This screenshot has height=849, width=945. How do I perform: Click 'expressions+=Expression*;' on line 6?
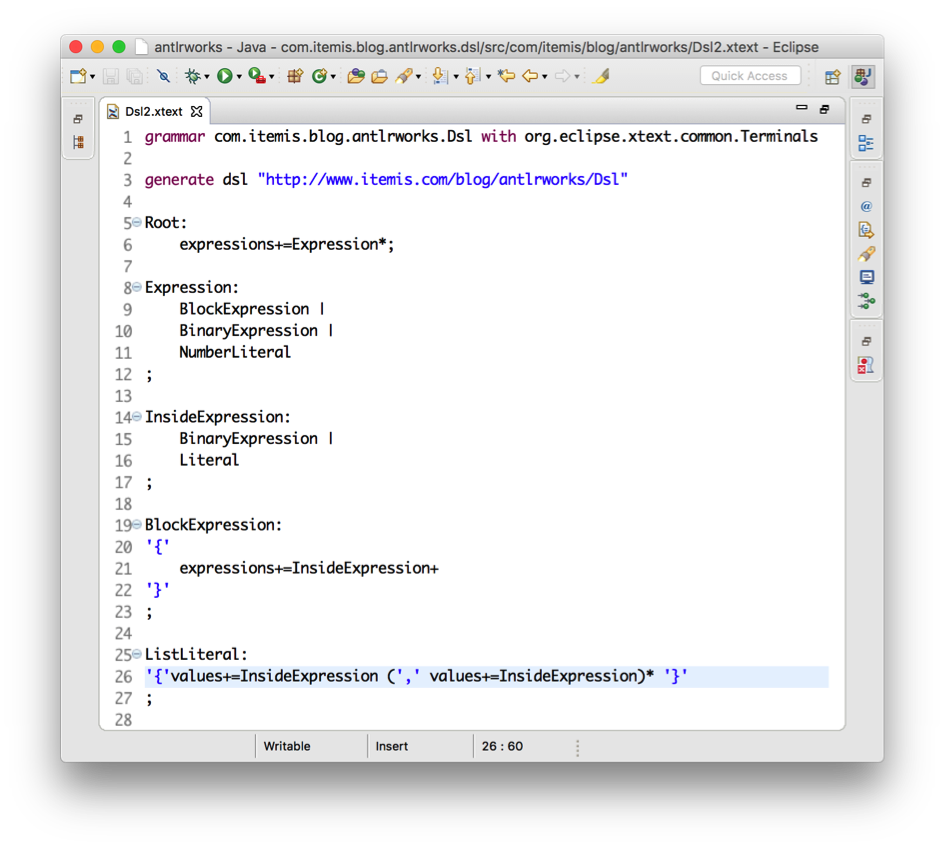tap(287, 245)
